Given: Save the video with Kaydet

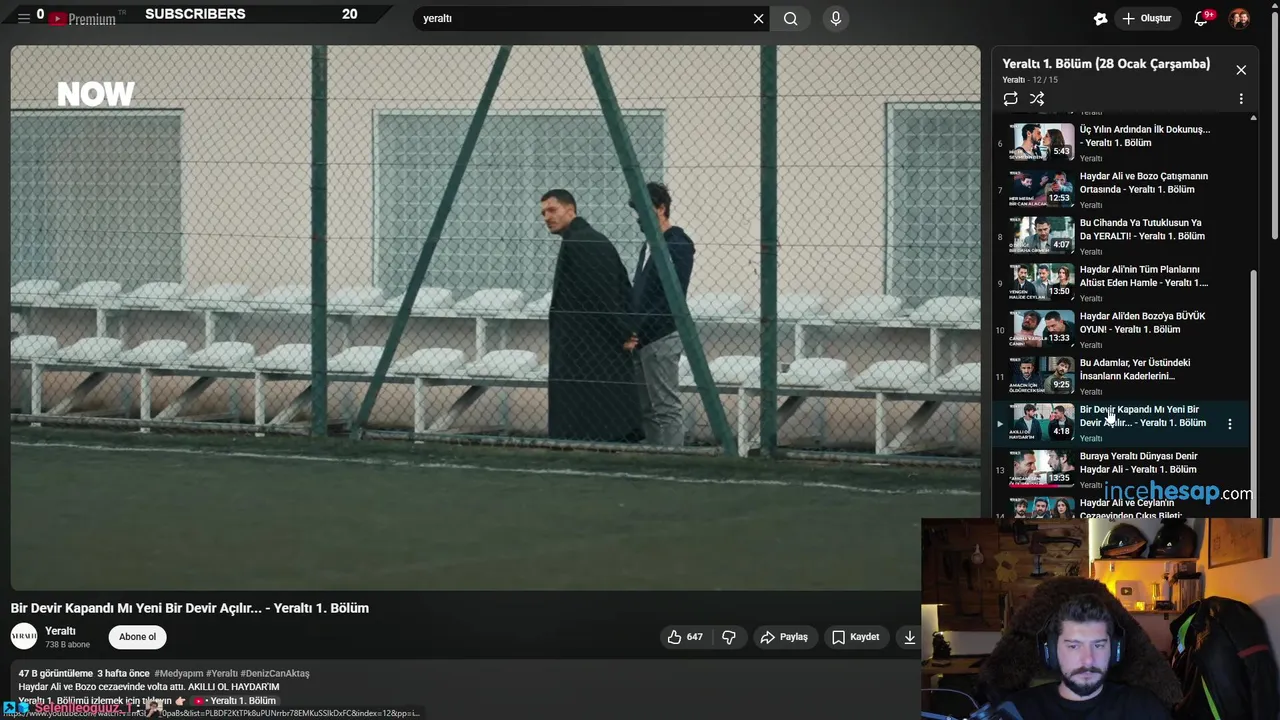Looking at the screenshot, I should coord(856,637).
